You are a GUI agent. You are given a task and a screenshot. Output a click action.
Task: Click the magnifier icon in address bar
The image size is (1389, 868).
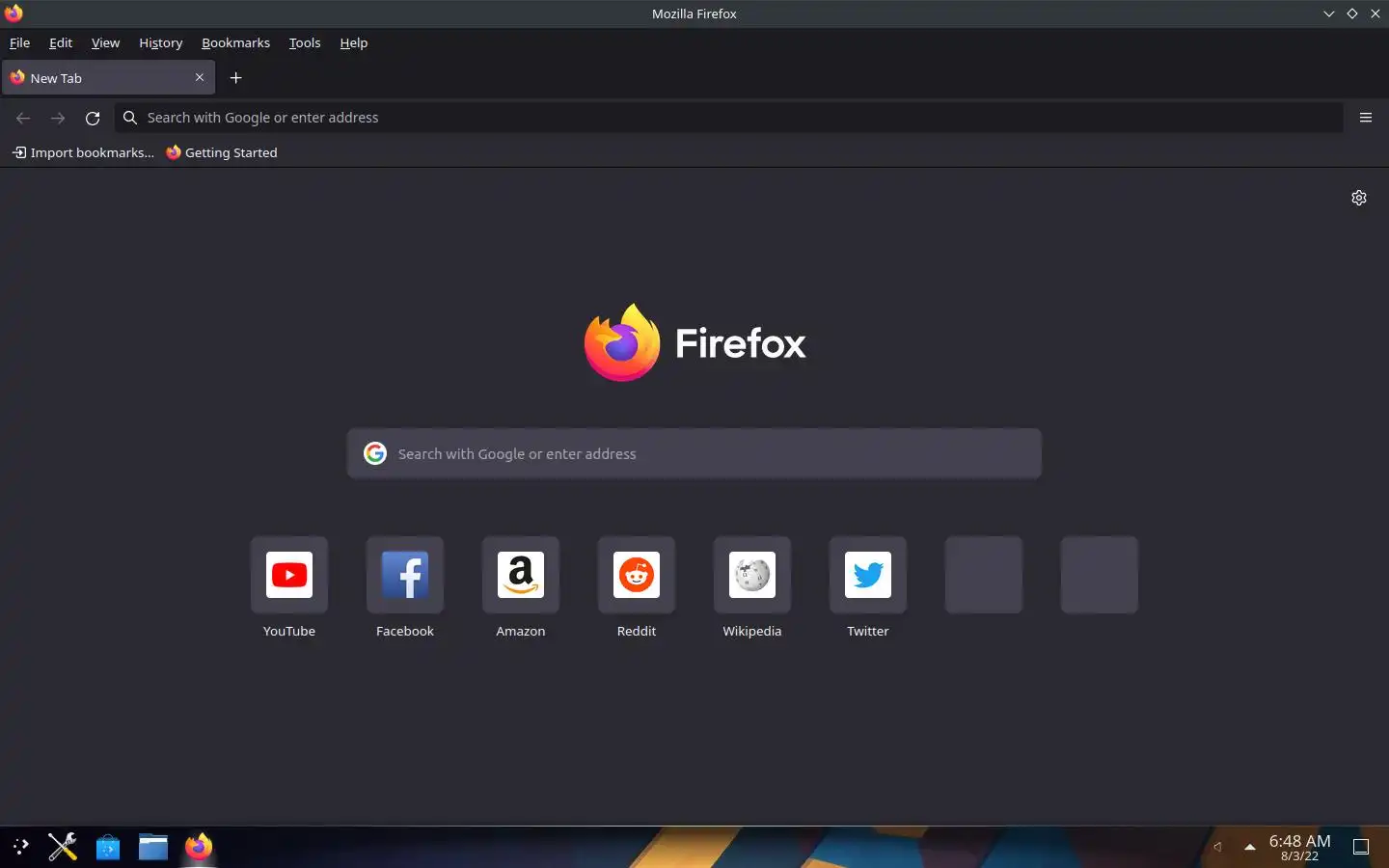tap(130, 118)
